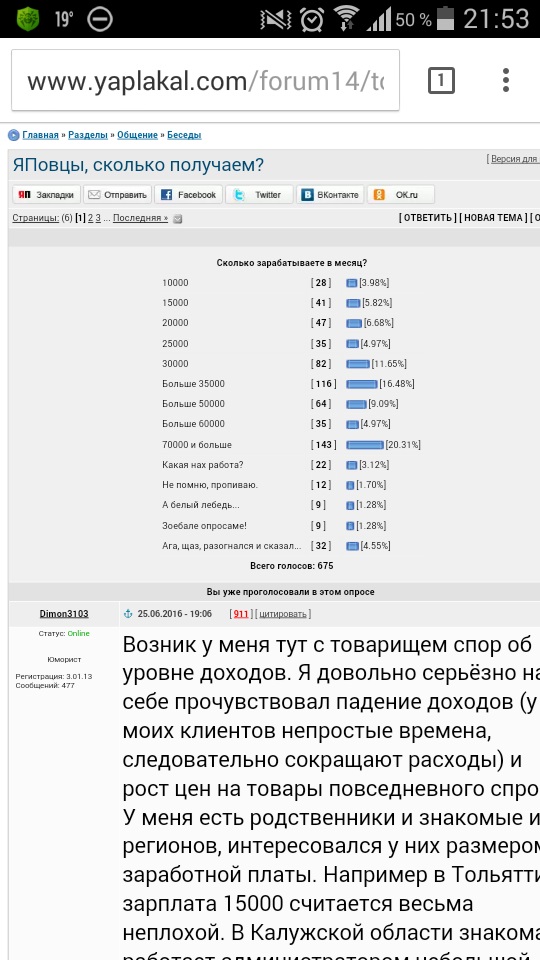Click the poll option 20000
The width and height of the screenshot is (540, 960).
[x=175, y=323]
